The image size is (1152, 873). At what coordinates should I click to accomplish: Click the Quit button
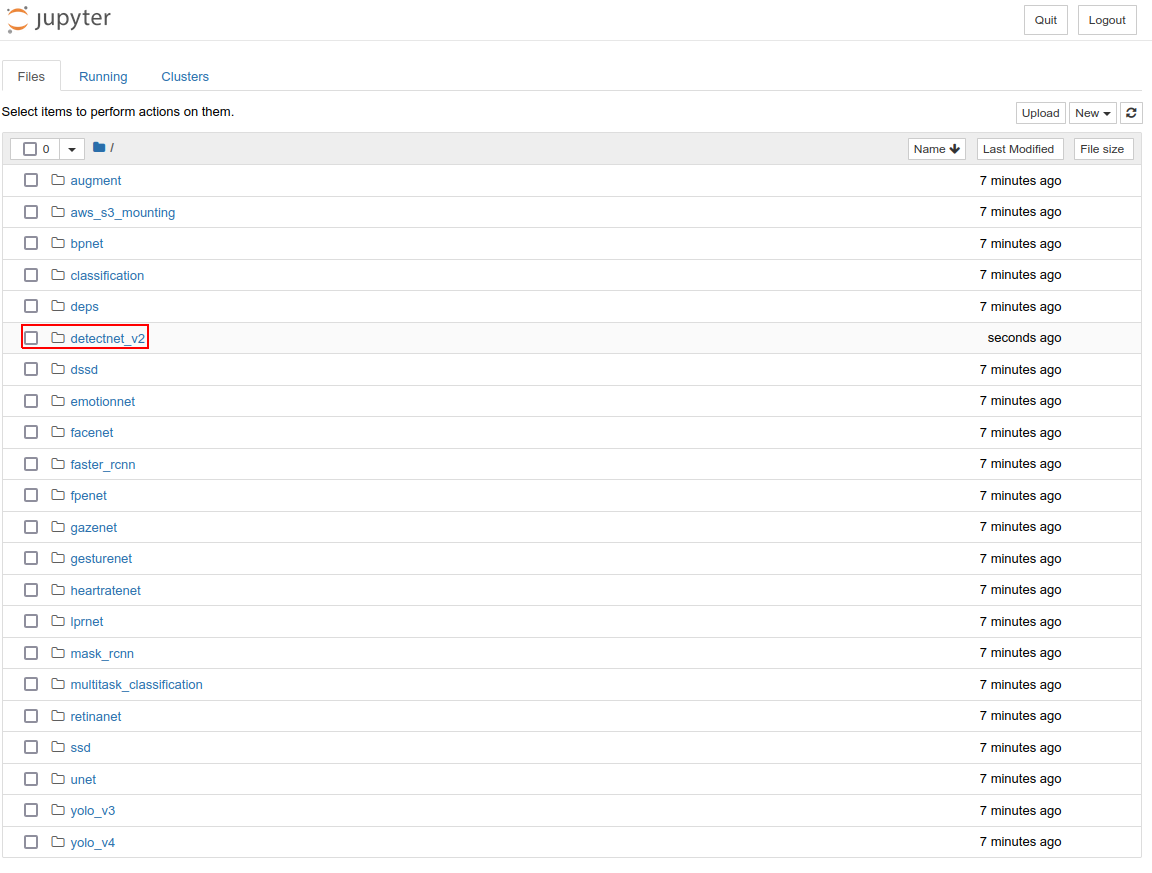coord(1045,20)
